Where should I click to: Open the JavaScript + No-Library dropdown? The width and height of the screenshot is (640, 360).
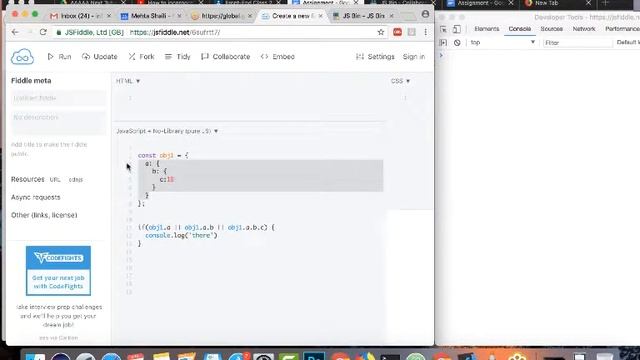tap(167, 131)
